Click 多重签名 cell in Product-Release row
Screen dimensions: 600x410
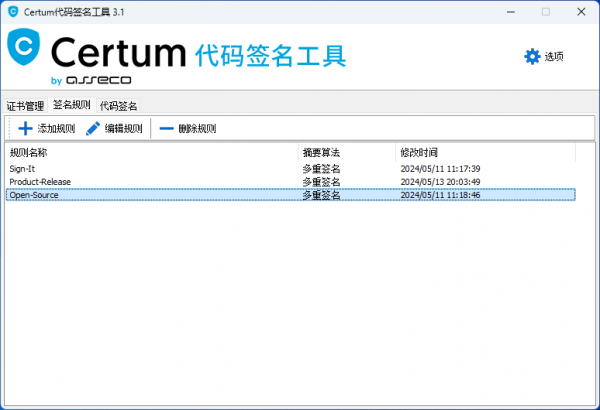pyautogui.click(x=321, y=182)
